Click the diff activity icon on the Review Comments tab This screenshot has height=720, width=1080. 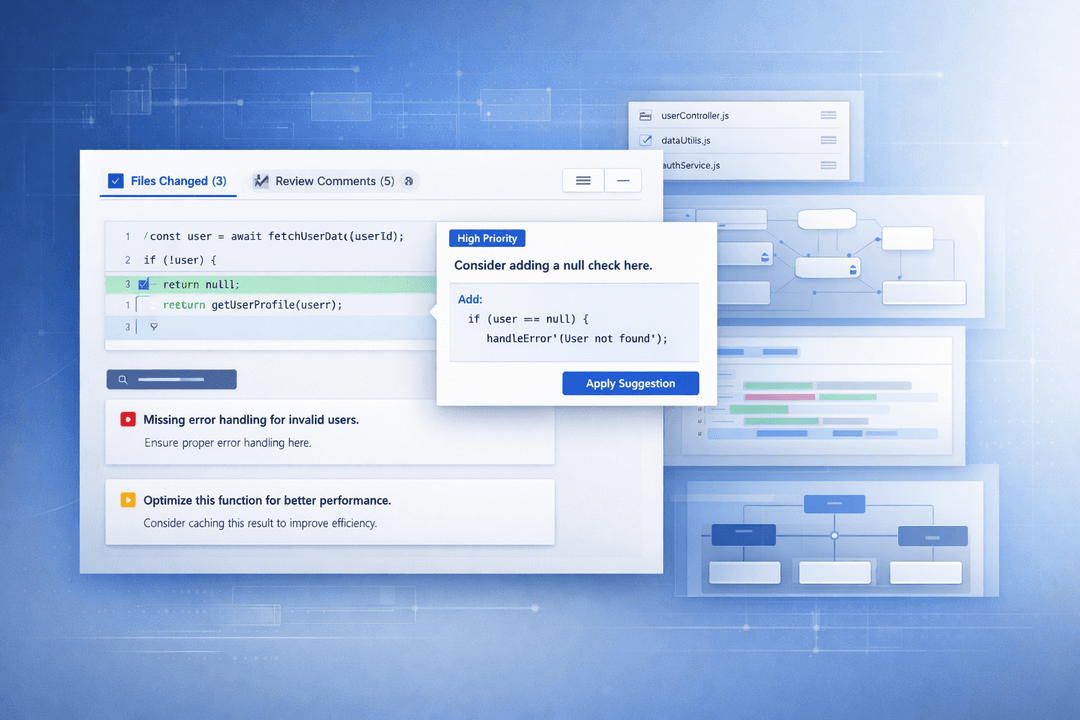(261, 180)
